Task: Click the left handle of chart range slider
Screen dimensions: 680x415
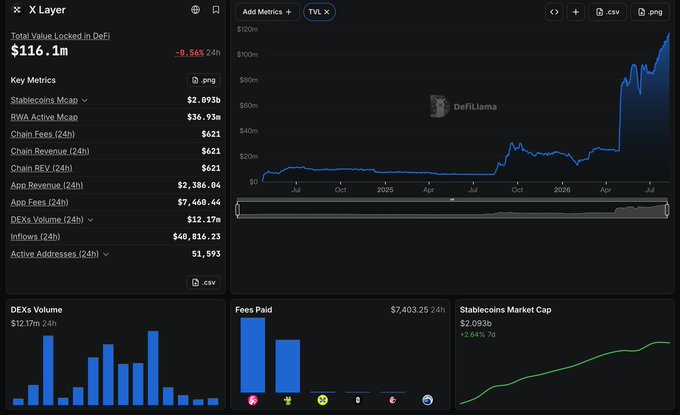Action: tap(238, 210)
